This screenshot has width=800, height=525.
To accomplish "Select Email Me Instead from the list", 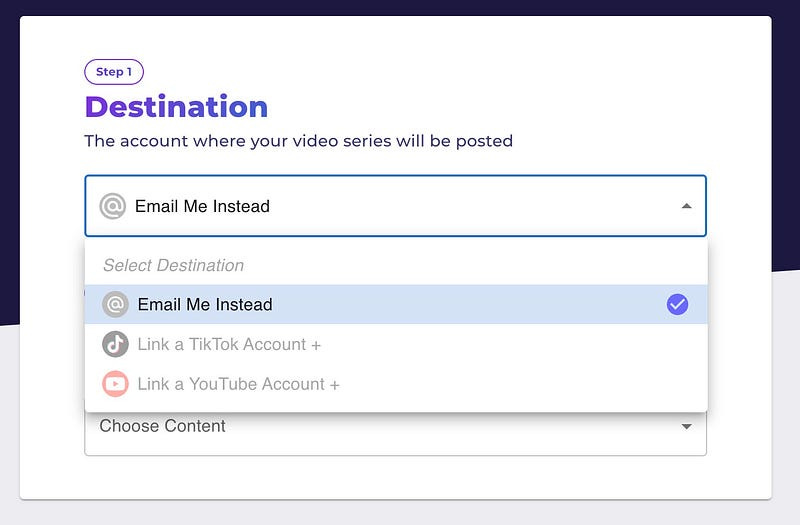I will coord(396,305).
